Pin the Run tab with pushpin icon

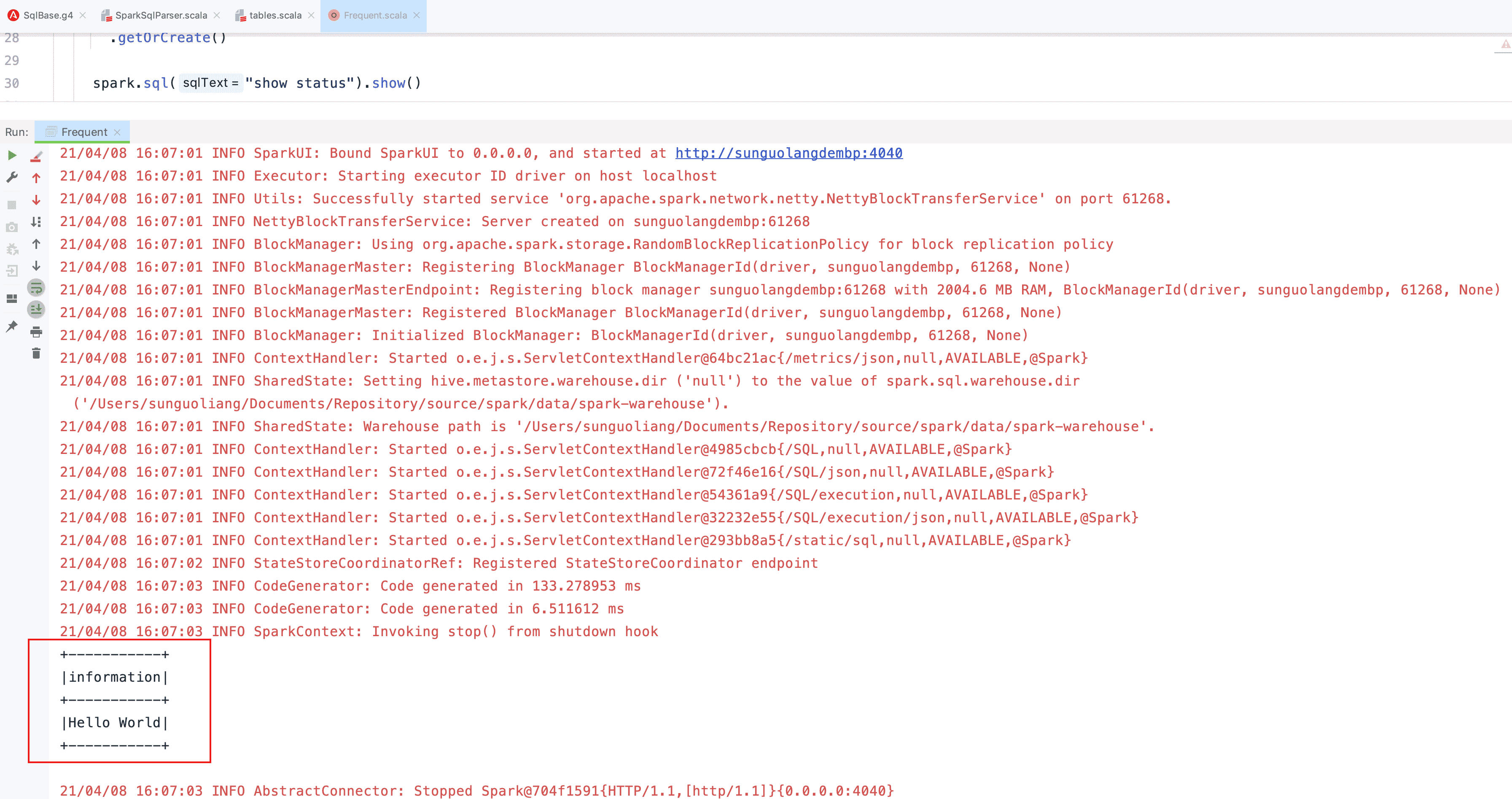pyautogui.click(x=12, y=327)
